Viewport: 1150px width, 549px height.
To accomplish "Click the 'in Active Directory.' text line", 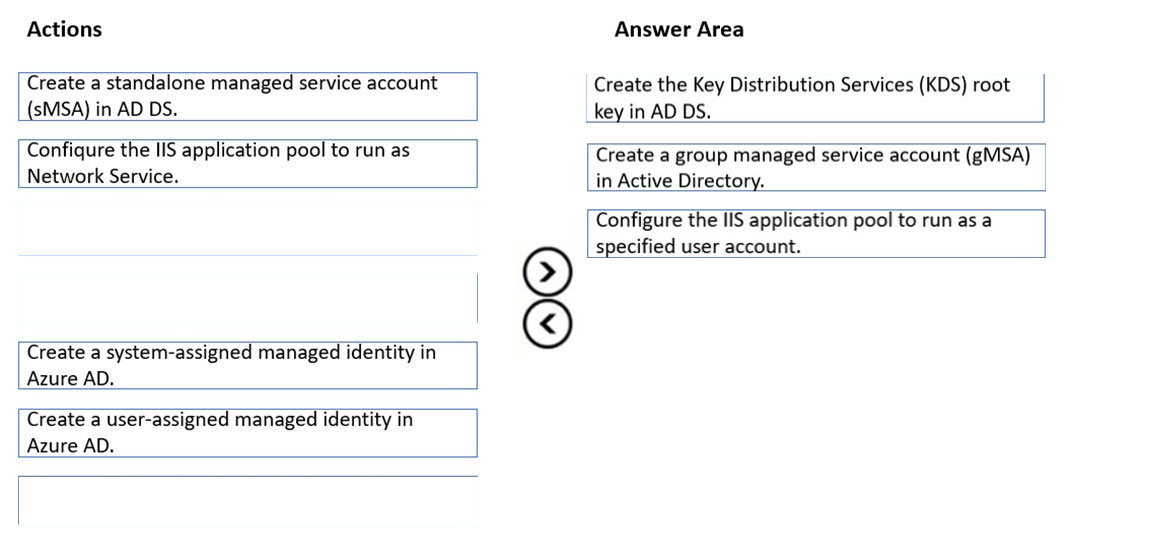I will (x=680, y=181).
